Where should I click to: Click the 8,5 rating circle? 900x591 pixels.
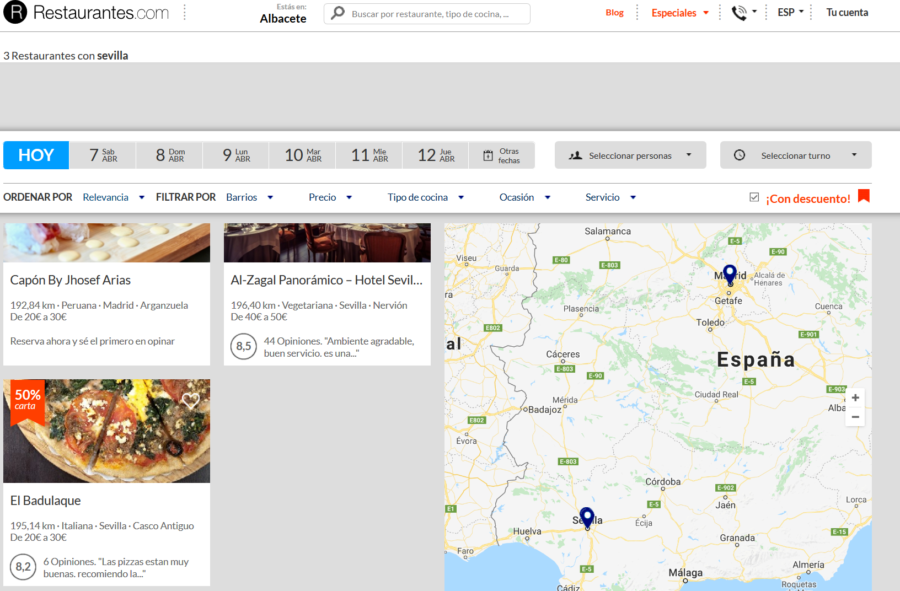coord(243,346)
